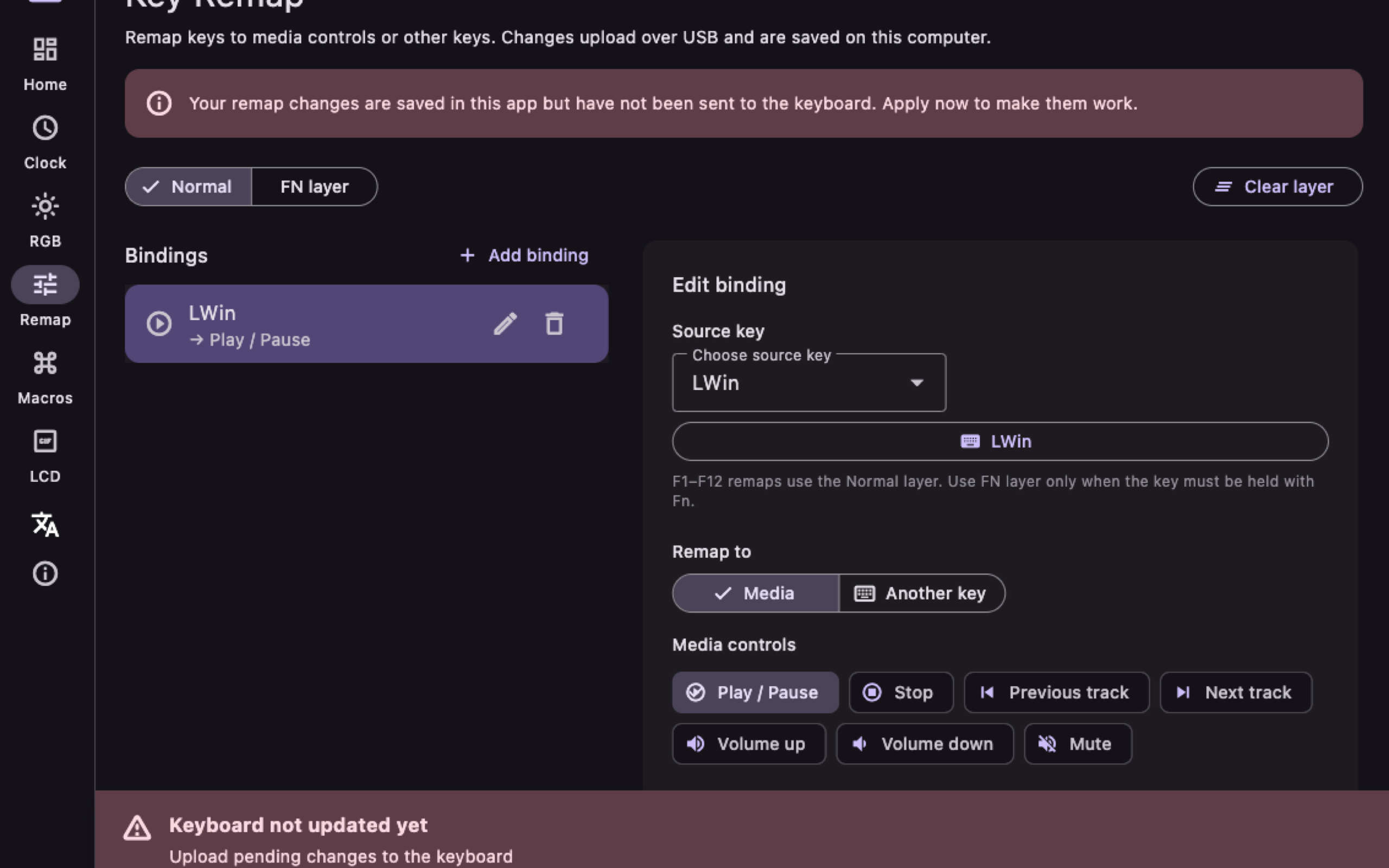
Task: Click the Clear layer button
Action: coord(1278,187)
